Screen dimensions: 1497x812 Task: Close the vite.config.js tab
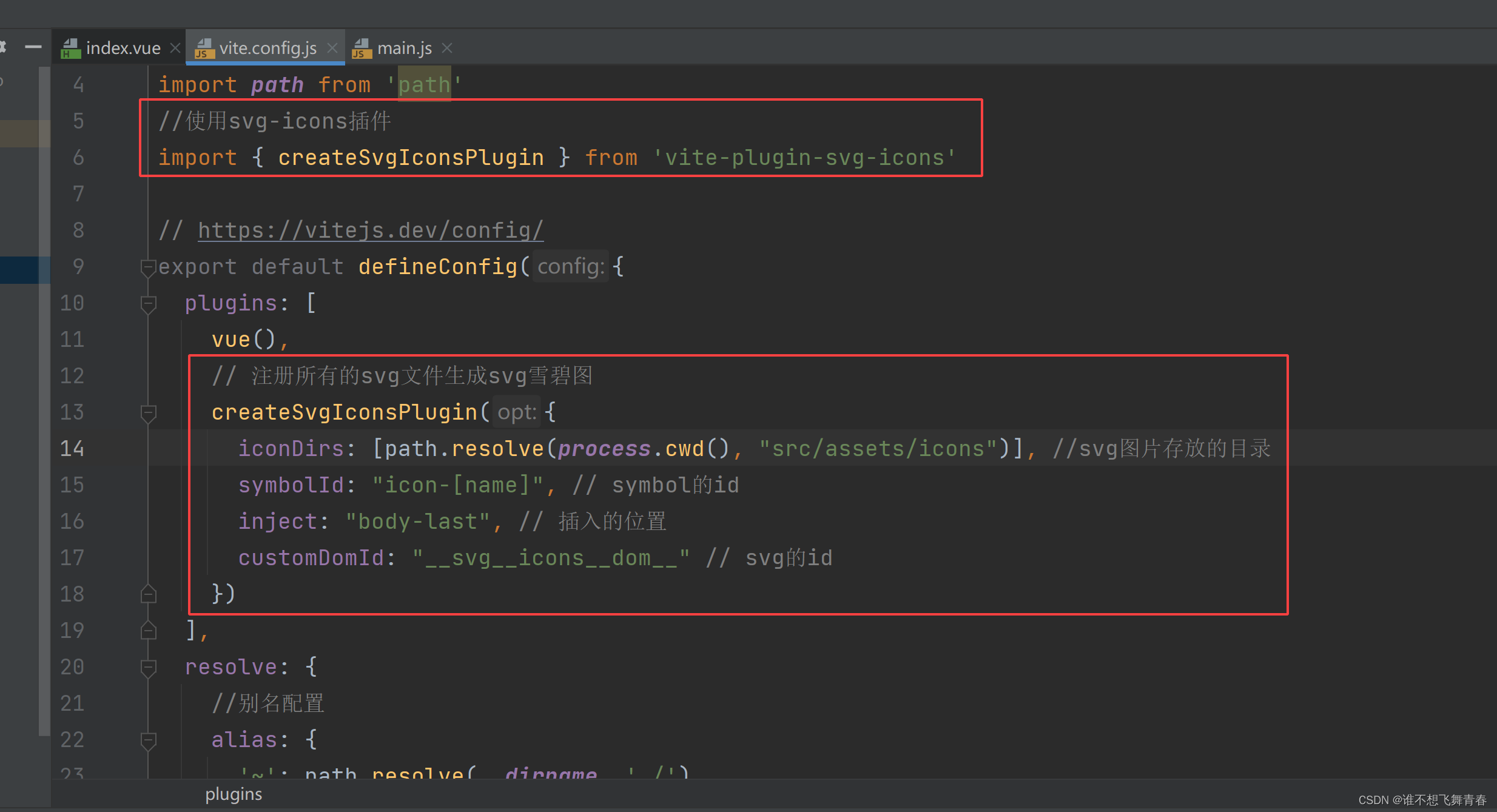333,47
